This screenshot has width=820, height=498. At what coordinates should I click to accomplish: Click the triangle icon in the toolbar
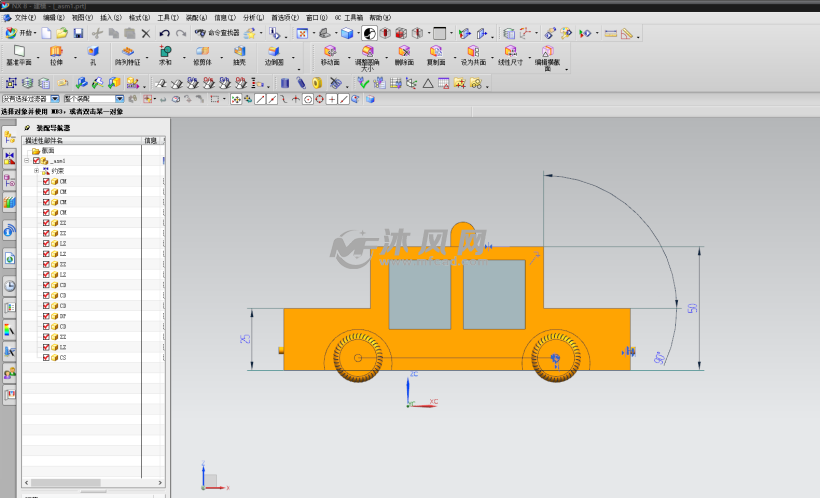tap(428, 83)
